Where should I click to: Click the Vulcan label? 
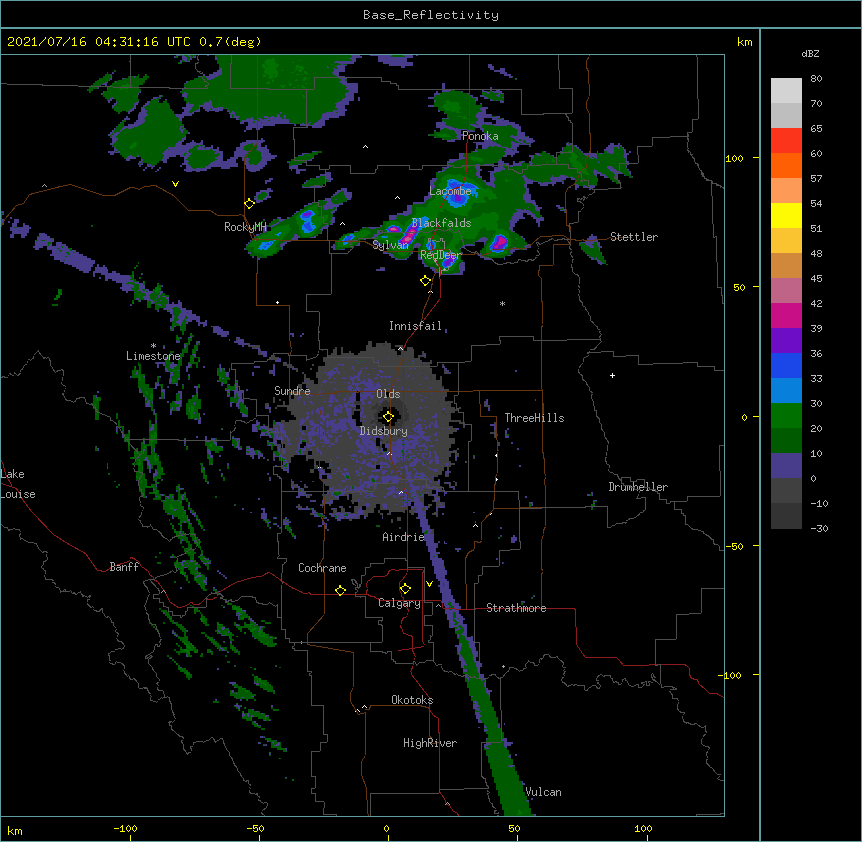pyautogui.click(x=543, y=792)
